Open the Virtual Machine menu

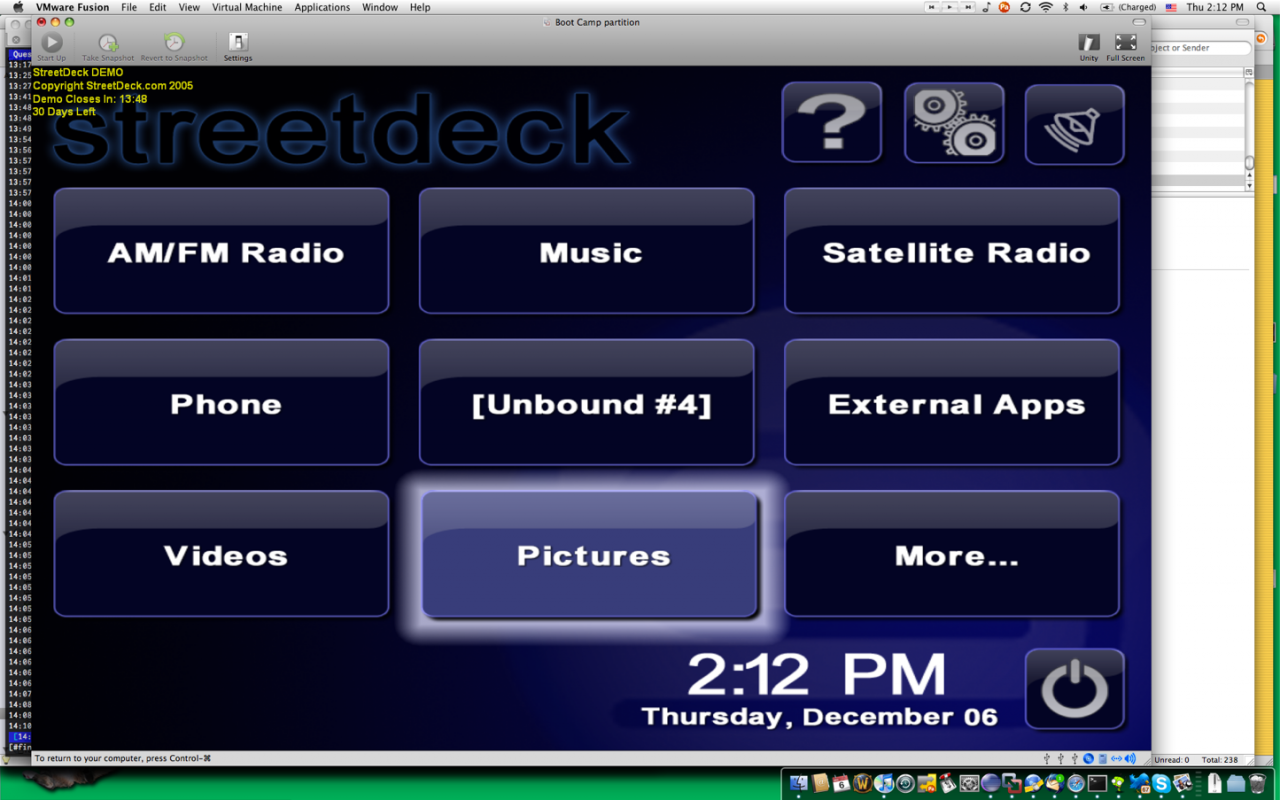(x=247, y=7)
